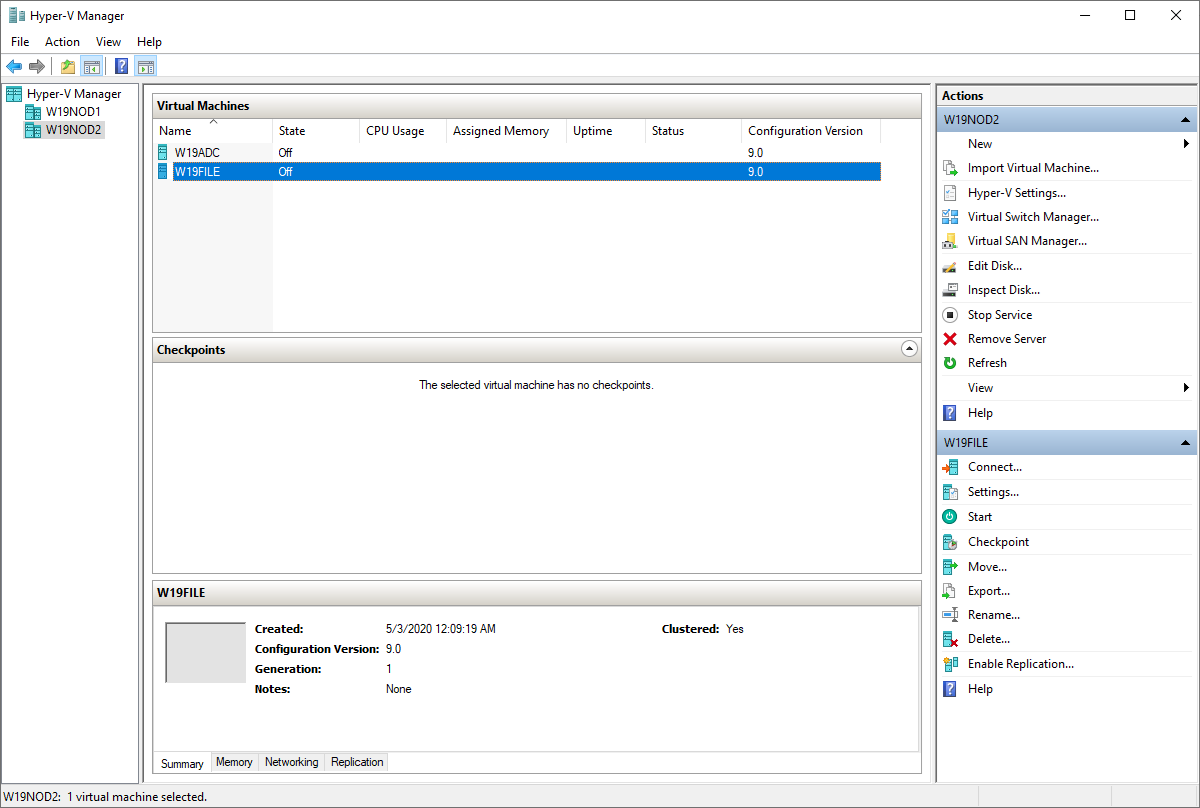
Task: Collapse the W19NOD2 actions section arrow
Action: (x=1185, y=120)
